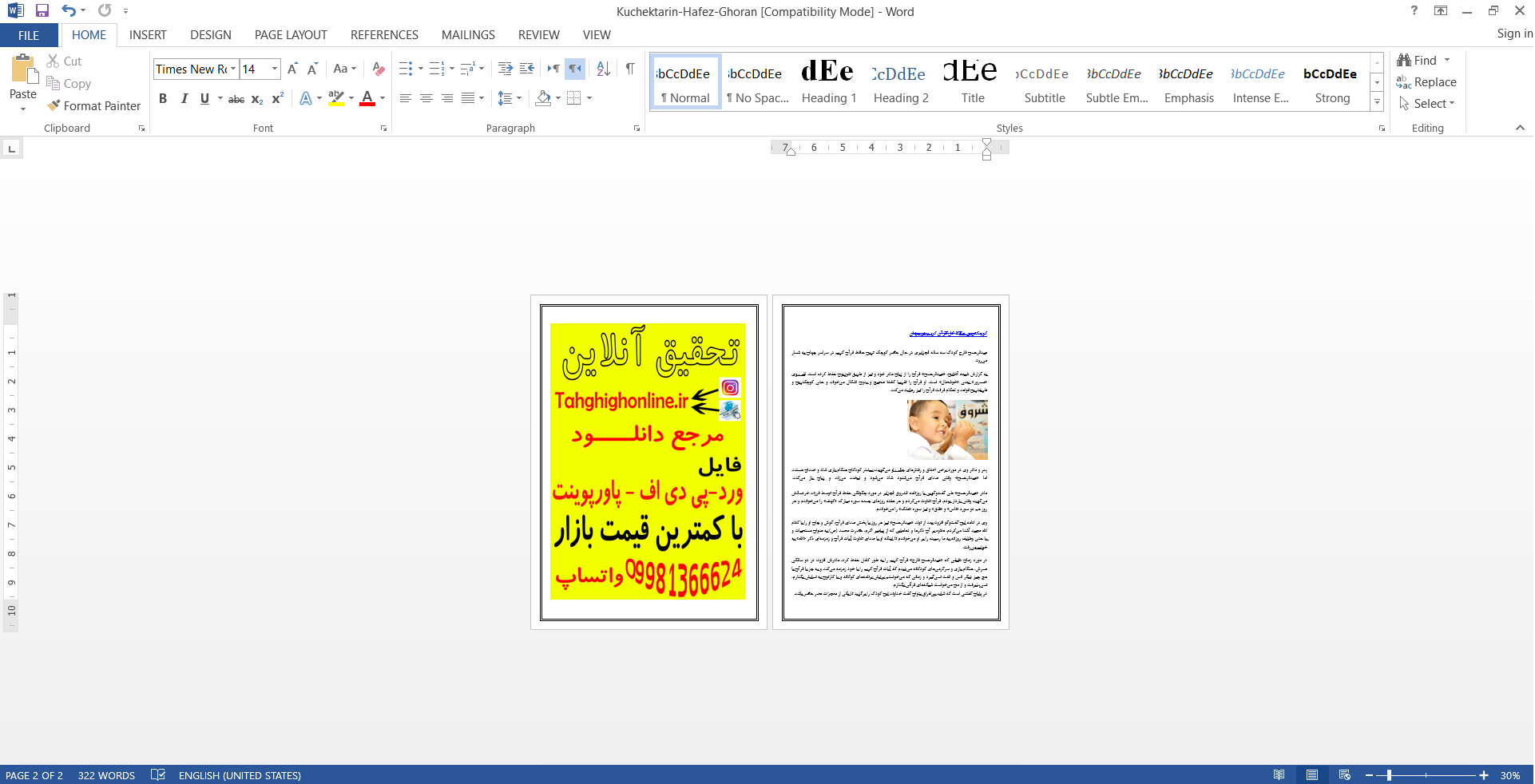1535x784 pixels.
Task: Expand the Numbering list dropdown
Action: coord(452,69)
